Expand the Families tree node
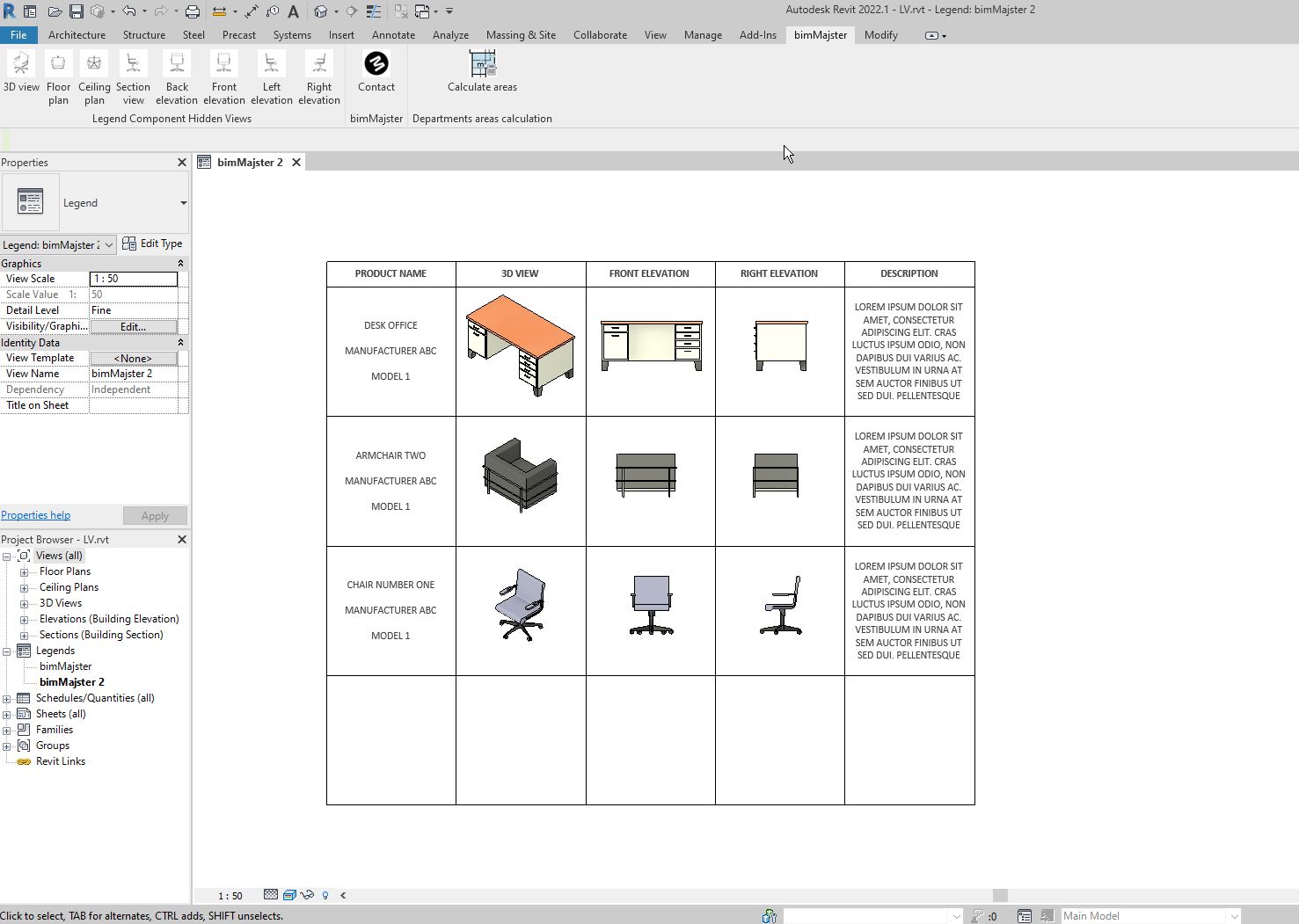 coord(7,731)
